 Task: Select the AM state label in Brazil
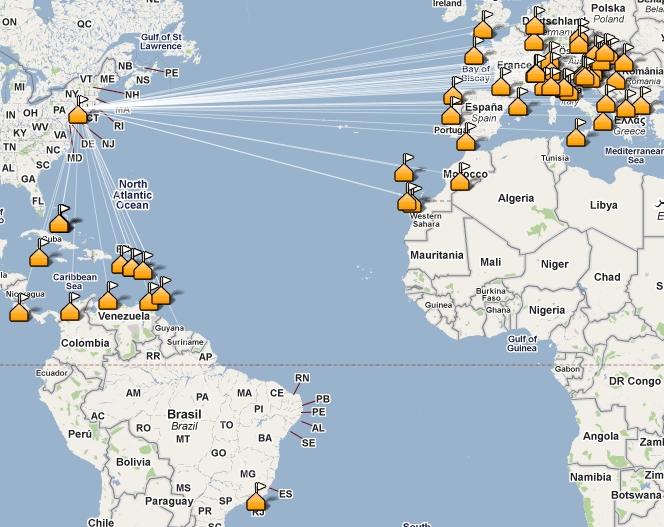pos(133,393)
